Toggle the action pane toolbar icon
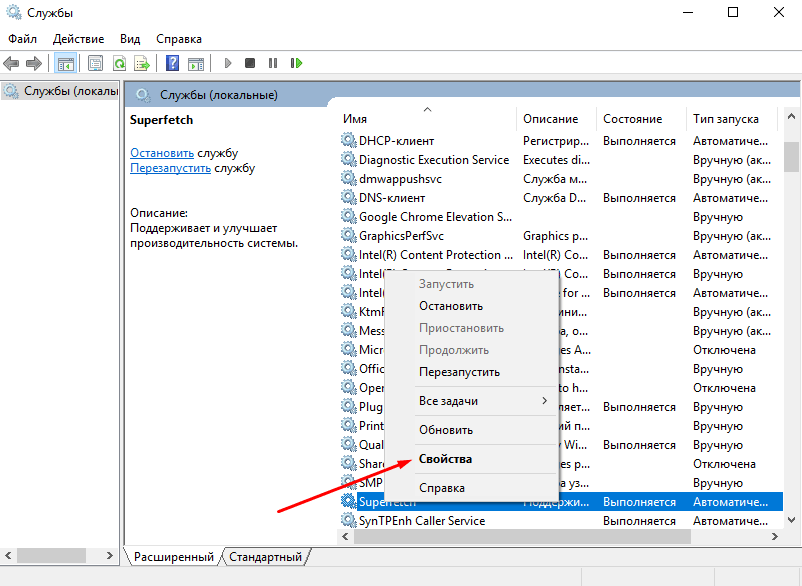Viewport: 802px width, 586px height. (196, 63)
